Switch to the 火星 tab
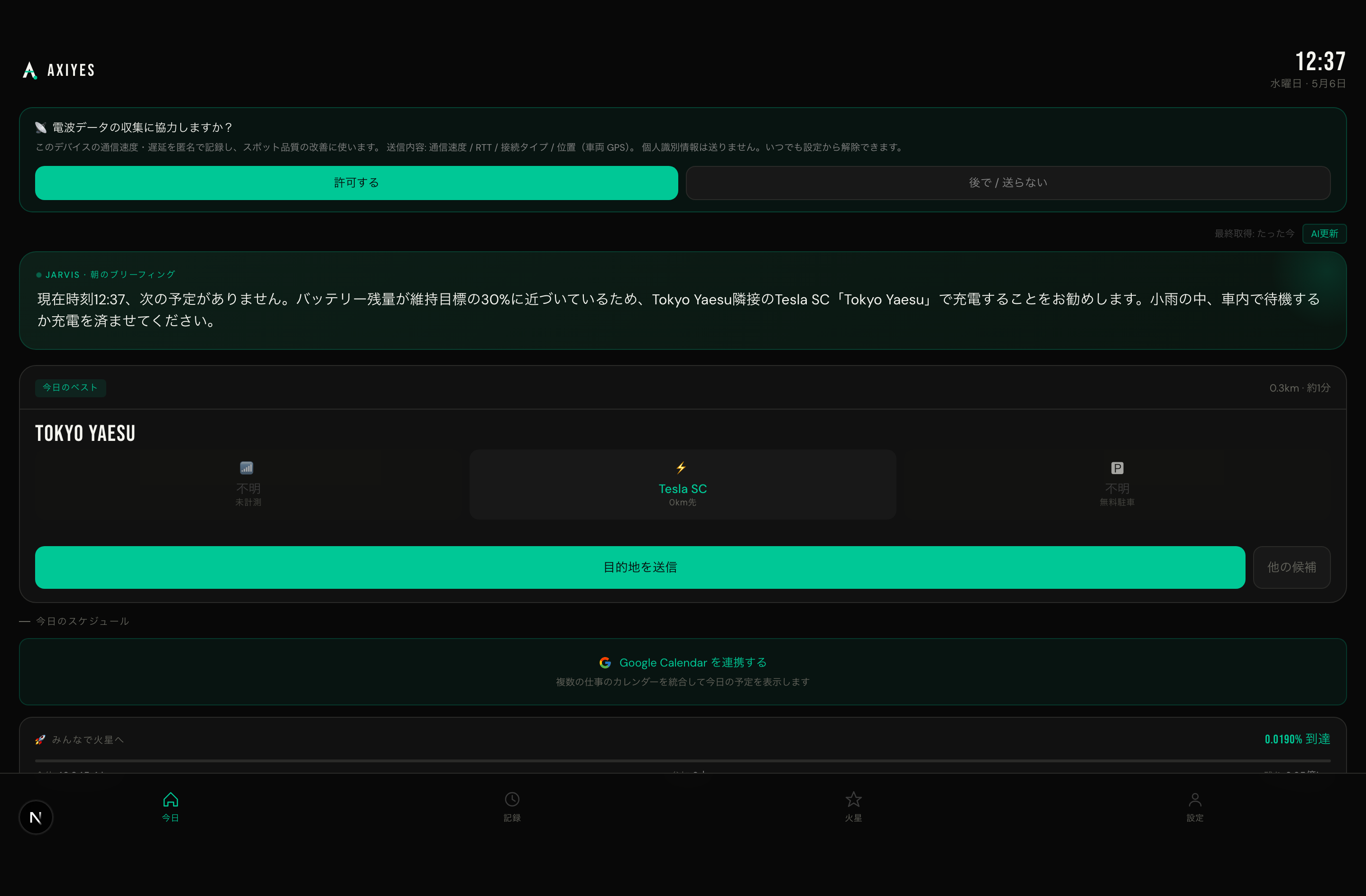 853,806
